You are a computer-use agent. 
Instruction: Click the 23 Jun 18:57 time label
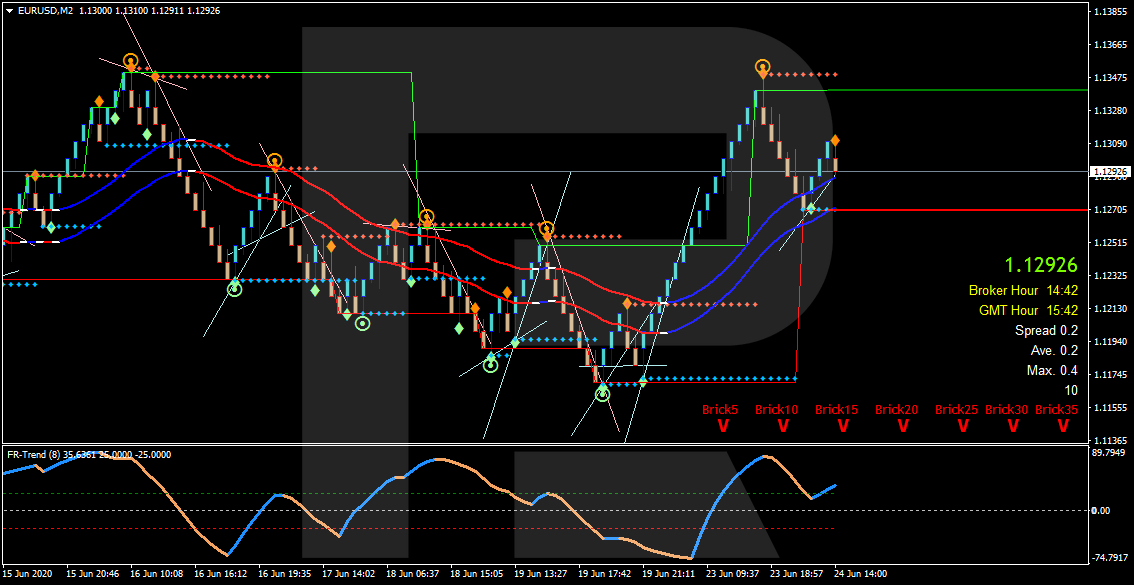click(798, 573)
